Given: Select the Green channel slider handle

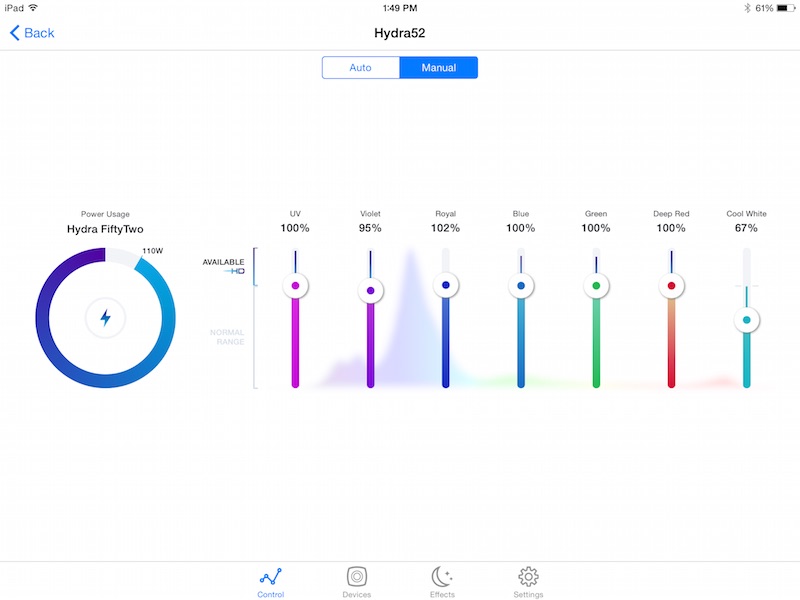Looking at the screenshot, I should pos(596,286).
